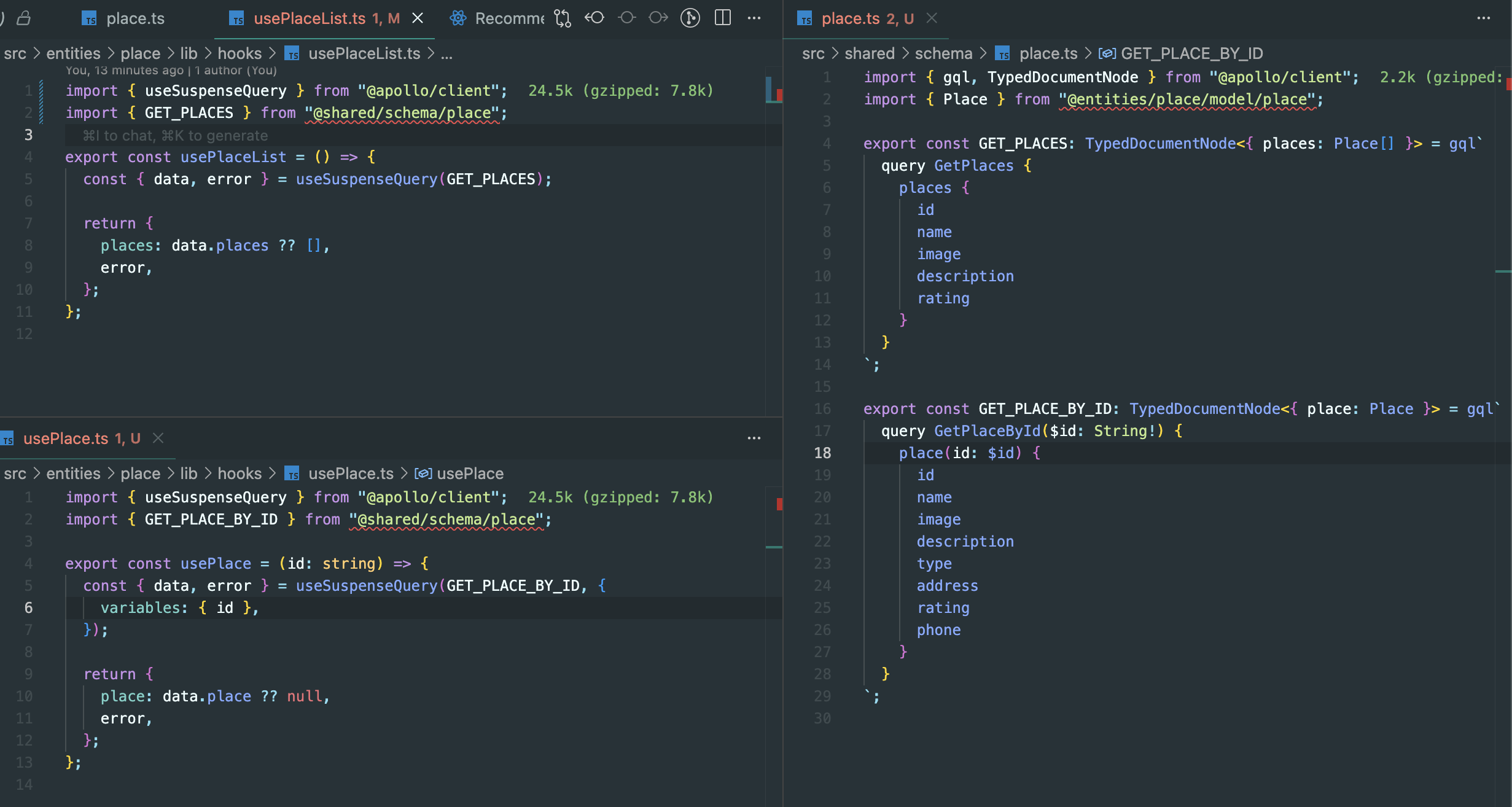The height and width of the screenshot is (807, 1512).
Task: Toggle the file blame circle icon
Action: 626,18
